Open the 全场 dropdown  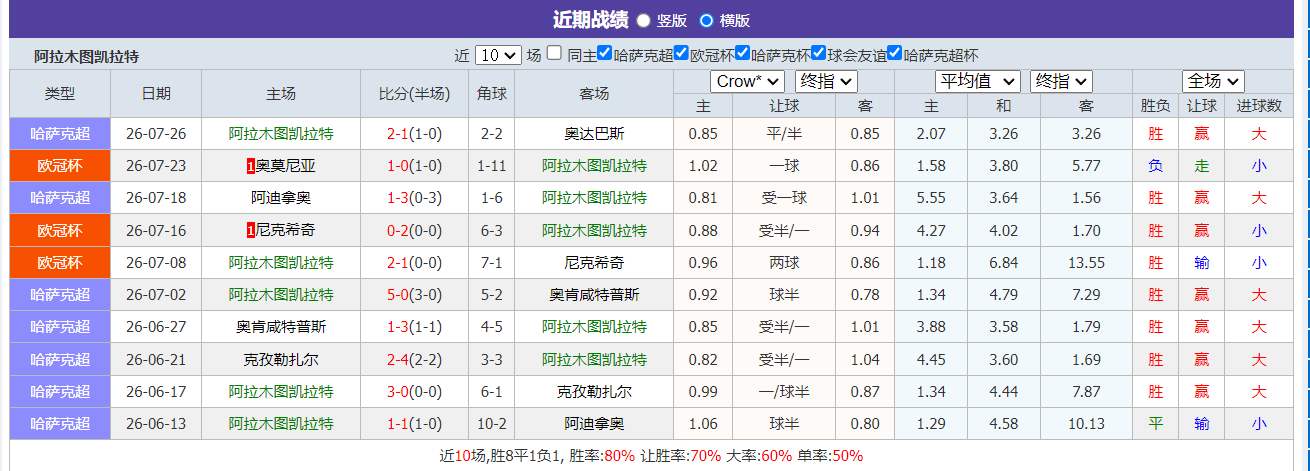[1212, 81]
